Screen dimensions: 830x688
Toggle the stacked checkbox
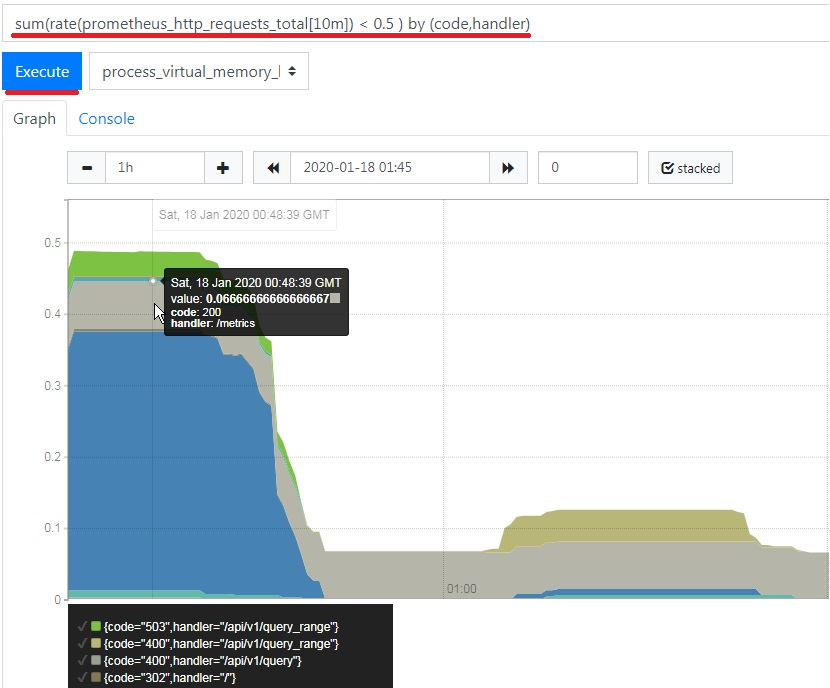(x=690, y=168)
